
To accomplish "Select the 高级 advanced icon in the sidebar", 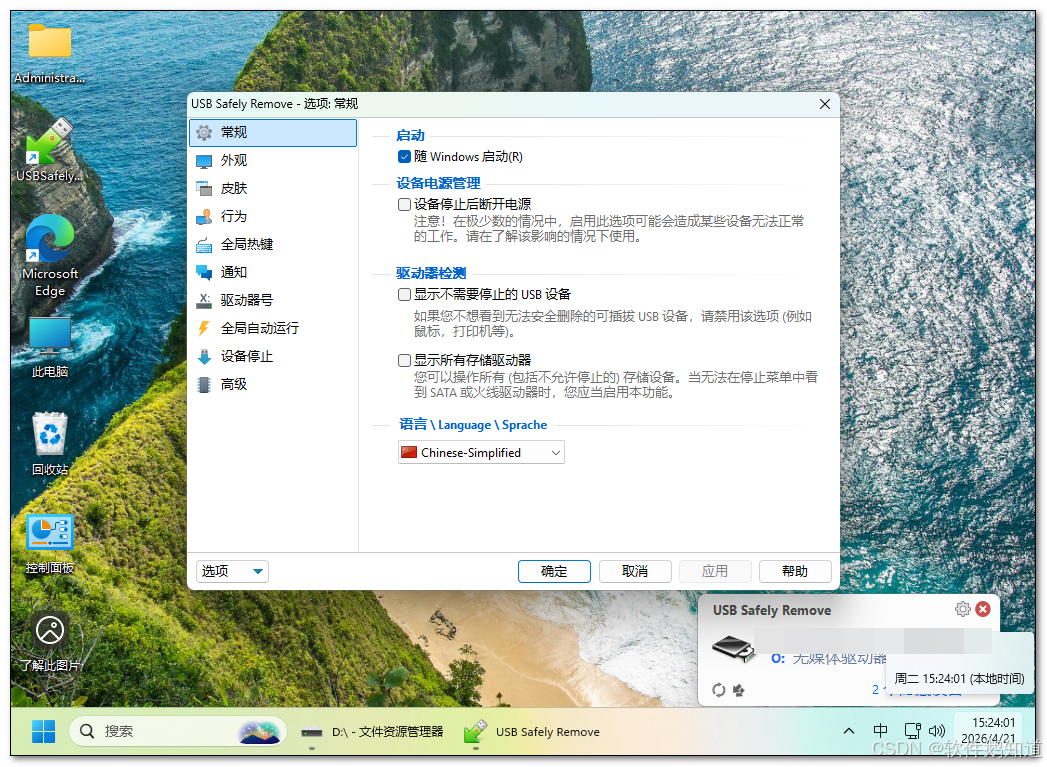I will tap(204, 385).
